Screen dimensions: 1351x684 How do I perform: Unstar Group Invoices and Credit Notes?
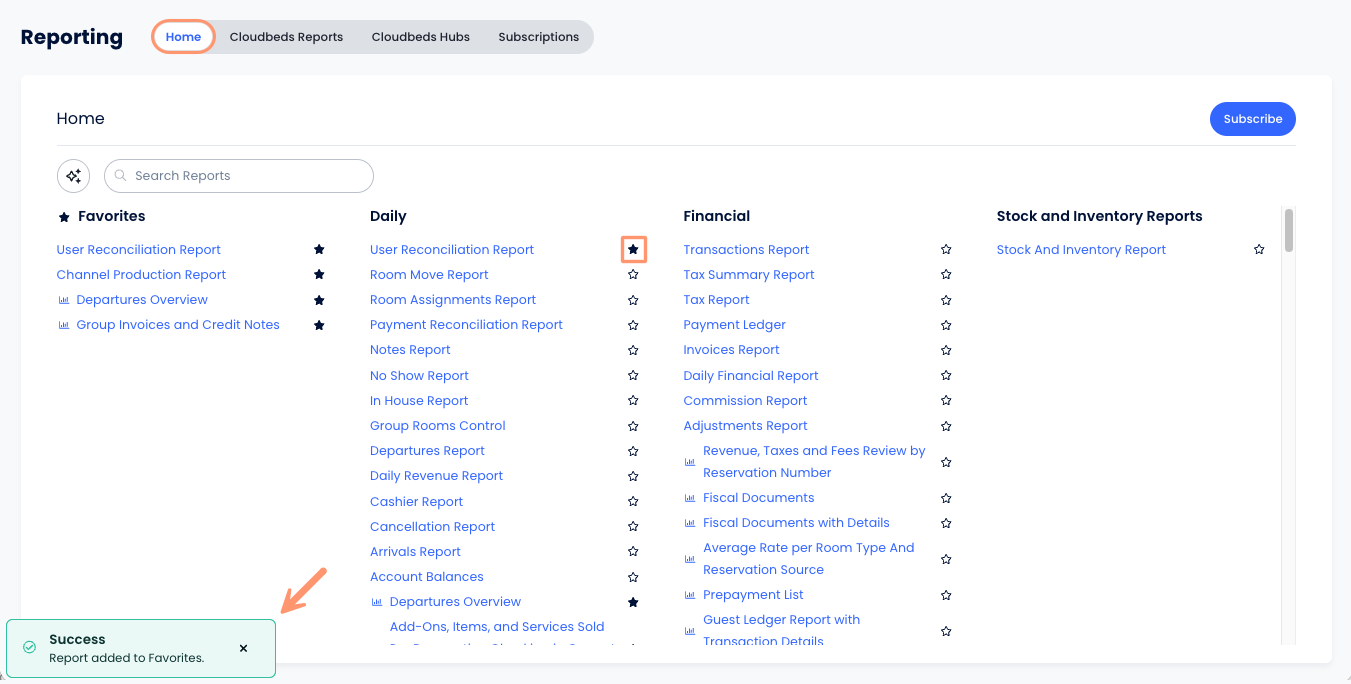pos(319,325)
